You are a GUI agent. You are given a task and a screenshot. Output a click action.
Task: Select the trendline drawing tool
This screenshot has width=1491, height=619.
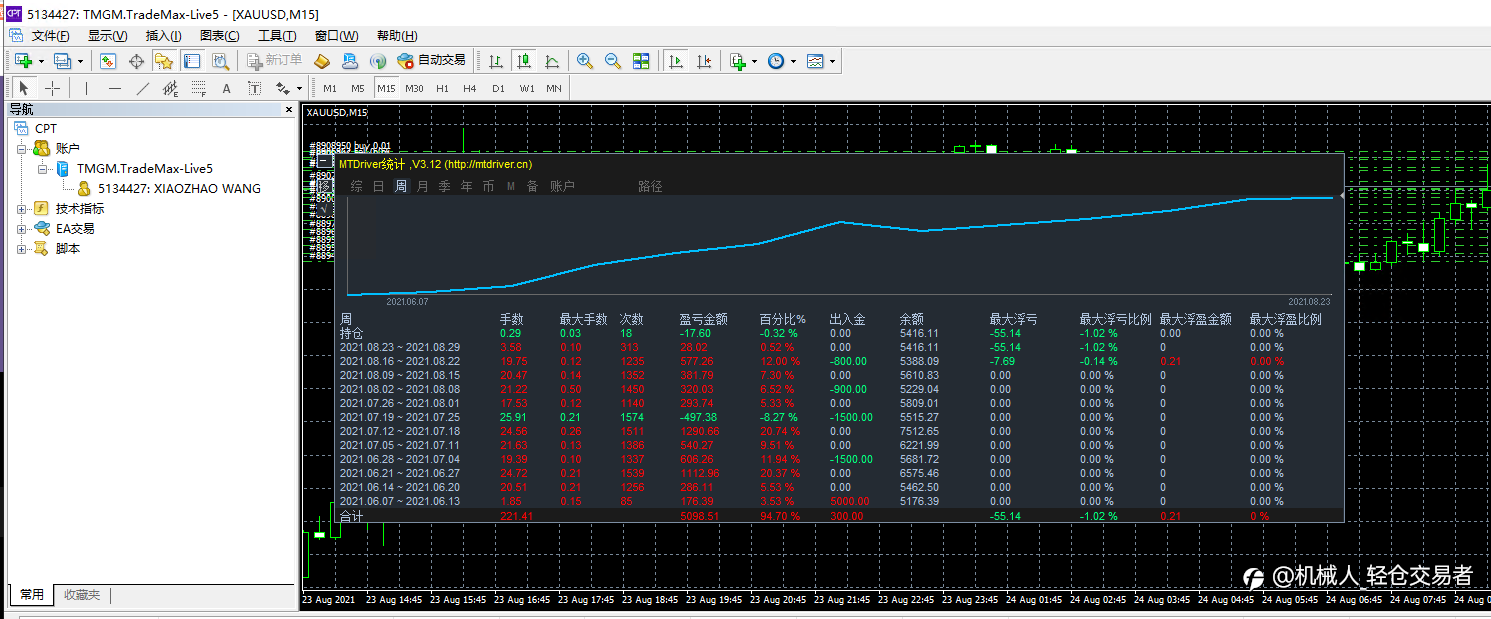click(x=142, y=88)
